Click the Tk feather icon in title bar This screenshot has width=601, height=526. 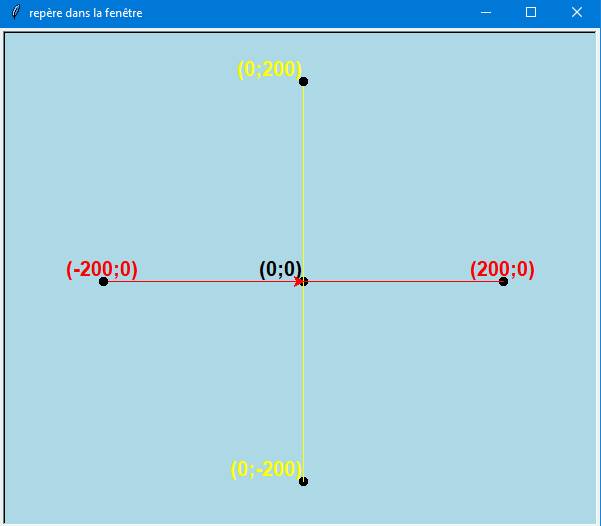click(15, 13)
